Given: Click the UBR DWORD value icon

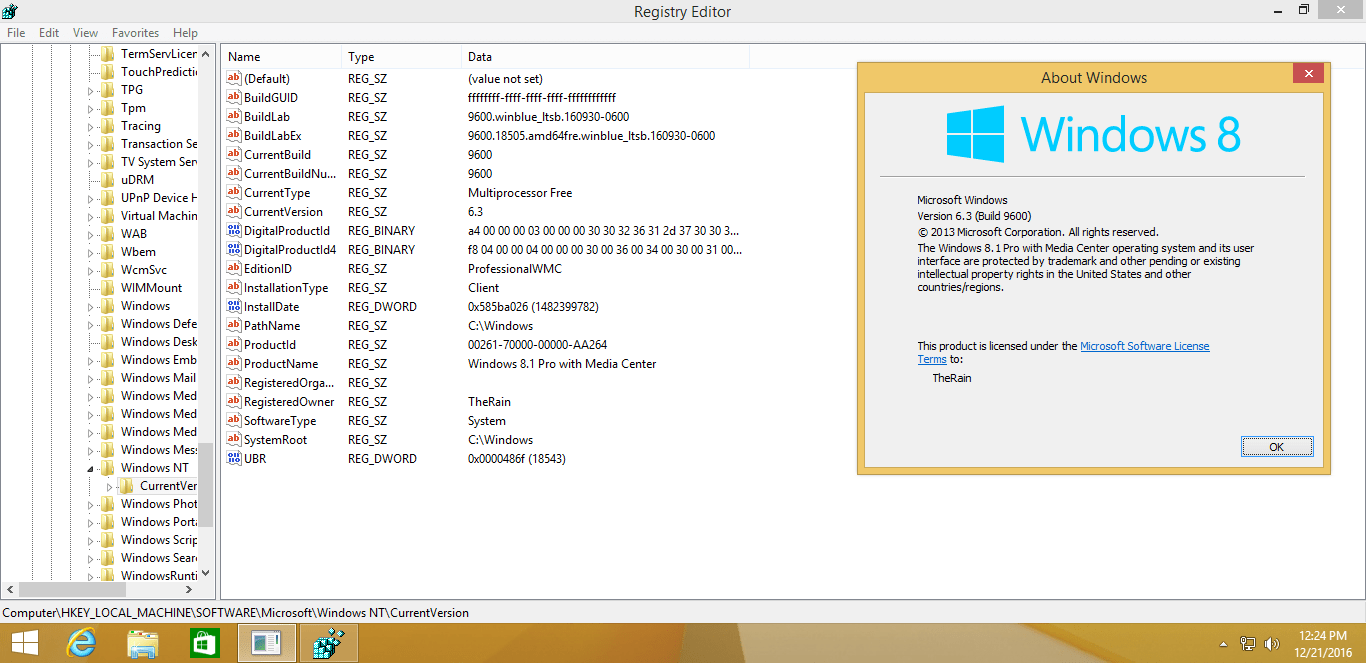Looking at the screenshot, I should click(235, 459).
